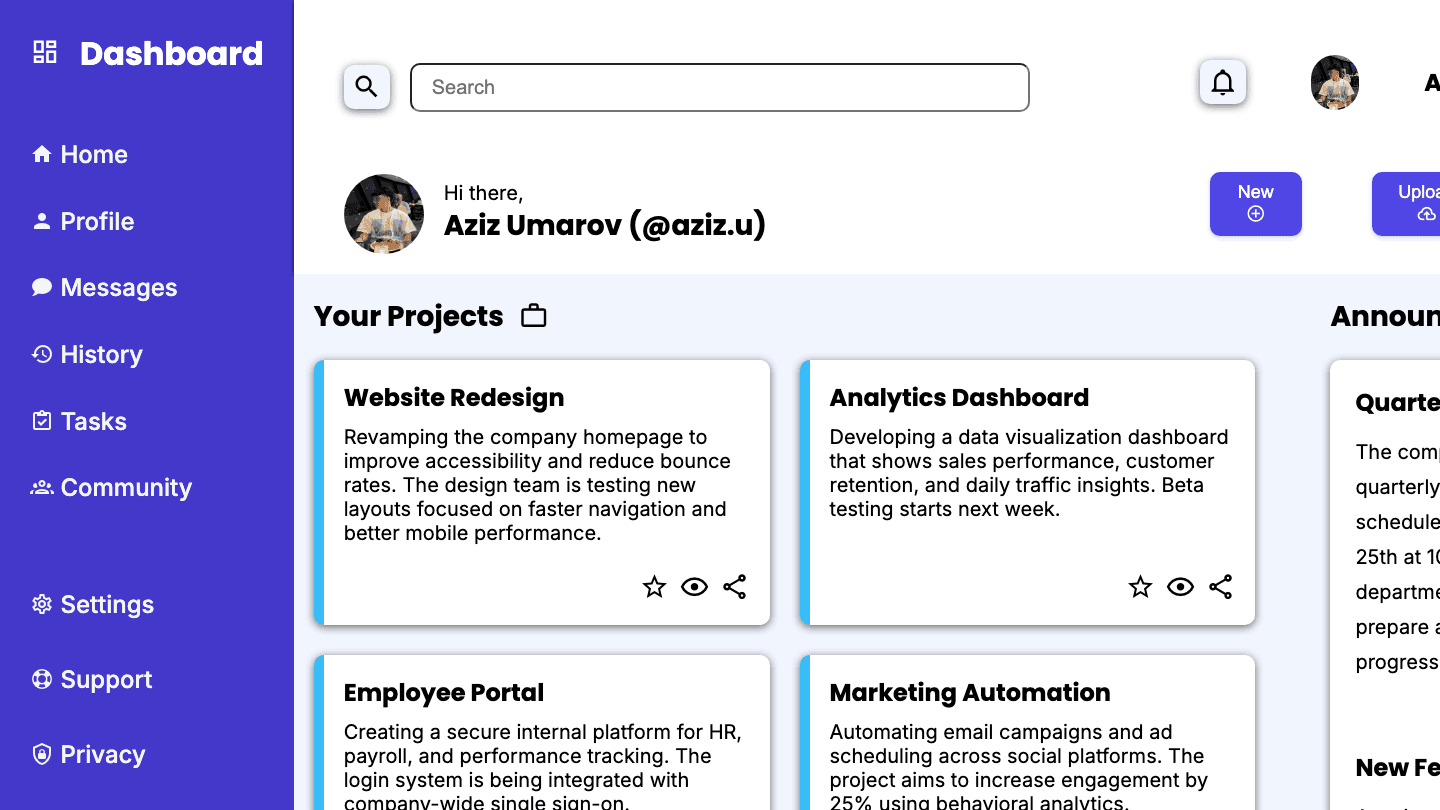Click the Dashboard title text
The height and width of the screenshot is (810, 1440).
click(171, 53)
